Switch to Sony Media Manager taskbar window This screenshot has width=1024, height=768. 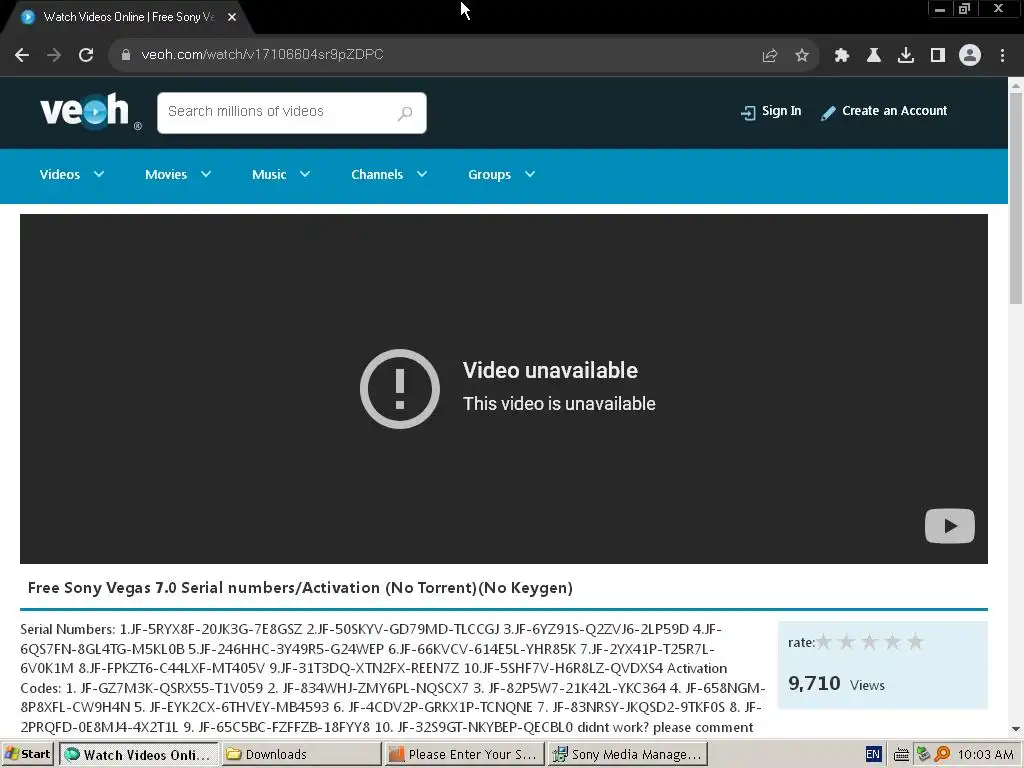[x=628, y=754]
